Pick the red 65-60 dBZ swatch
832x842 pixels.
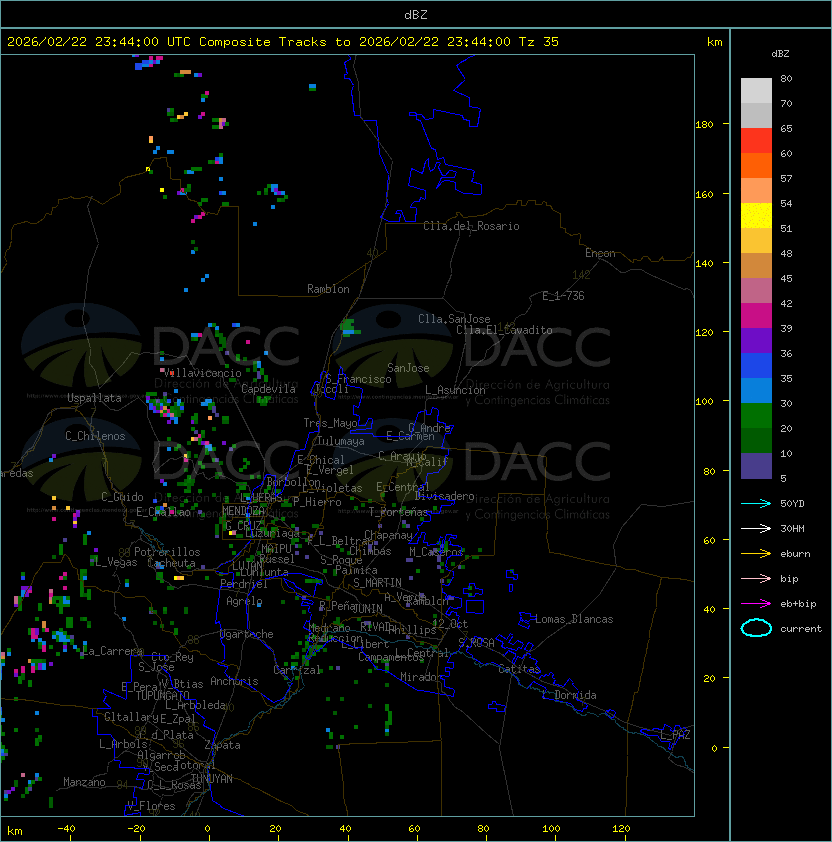point(756,141)
